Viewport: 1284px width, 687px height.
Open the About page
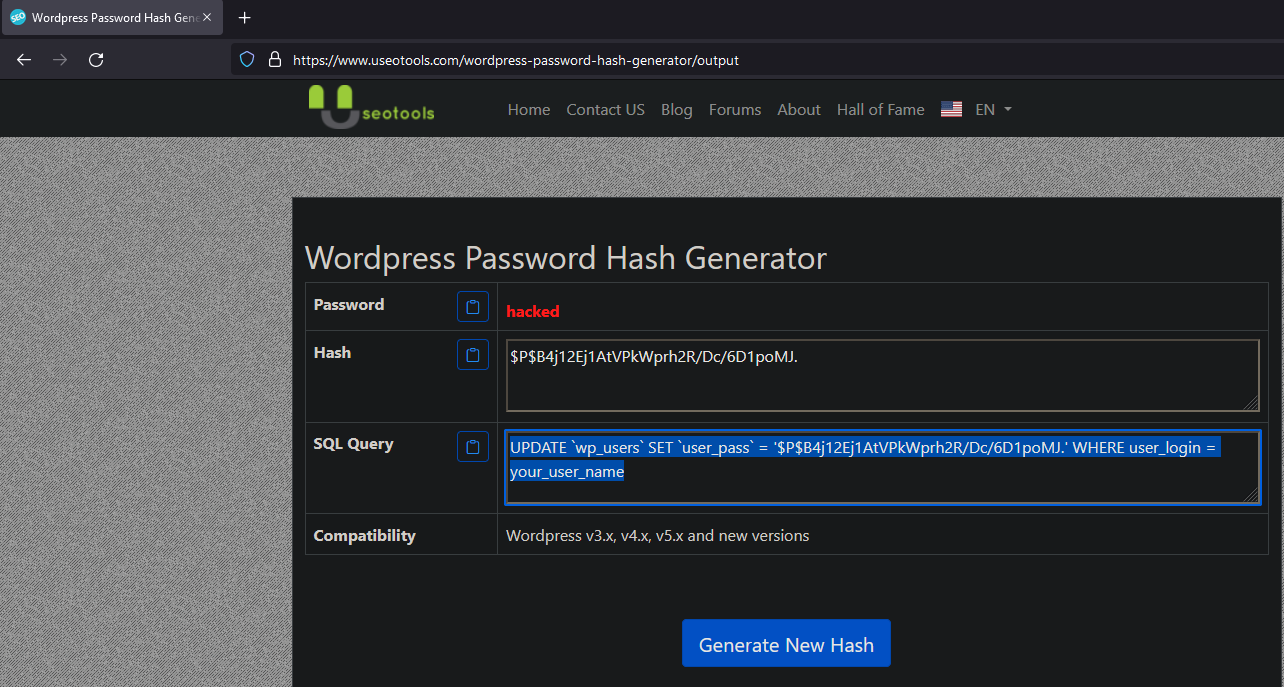tap(799, 110)
